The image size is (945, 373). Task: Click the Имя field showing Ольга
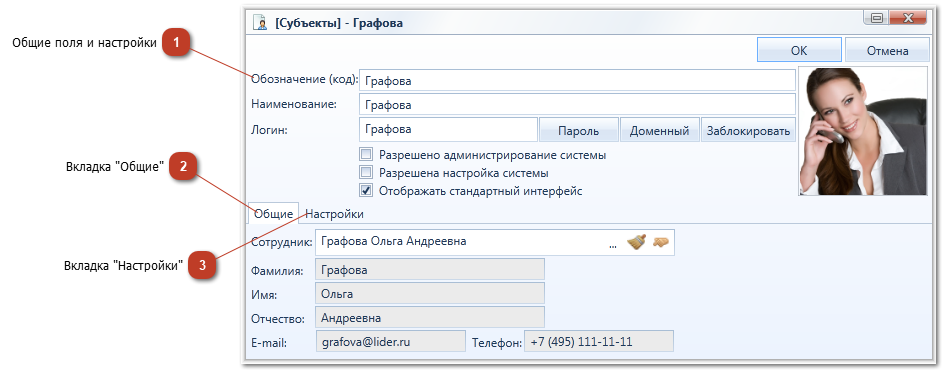[430, 293]
